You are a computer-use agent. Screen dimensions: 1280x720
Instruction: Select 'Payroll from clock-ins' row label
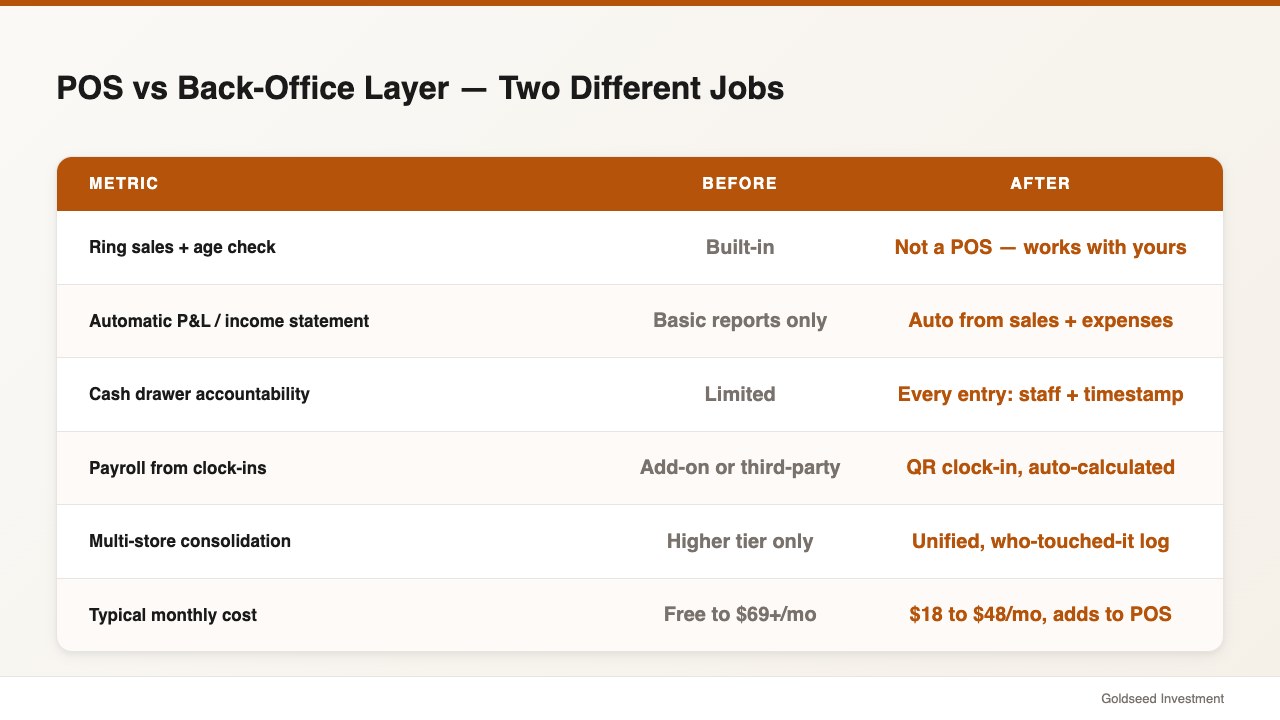click(178, 468)
